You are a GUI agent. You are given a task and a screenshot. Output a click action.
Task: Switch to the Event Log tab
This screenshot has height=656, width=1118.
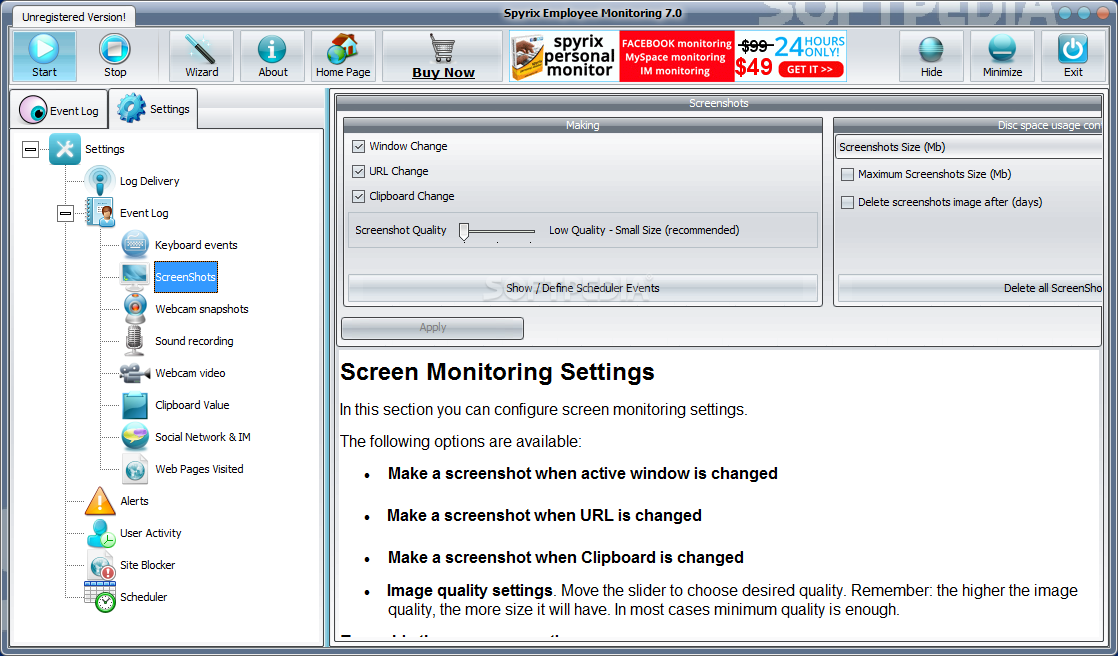click(59, 110)
